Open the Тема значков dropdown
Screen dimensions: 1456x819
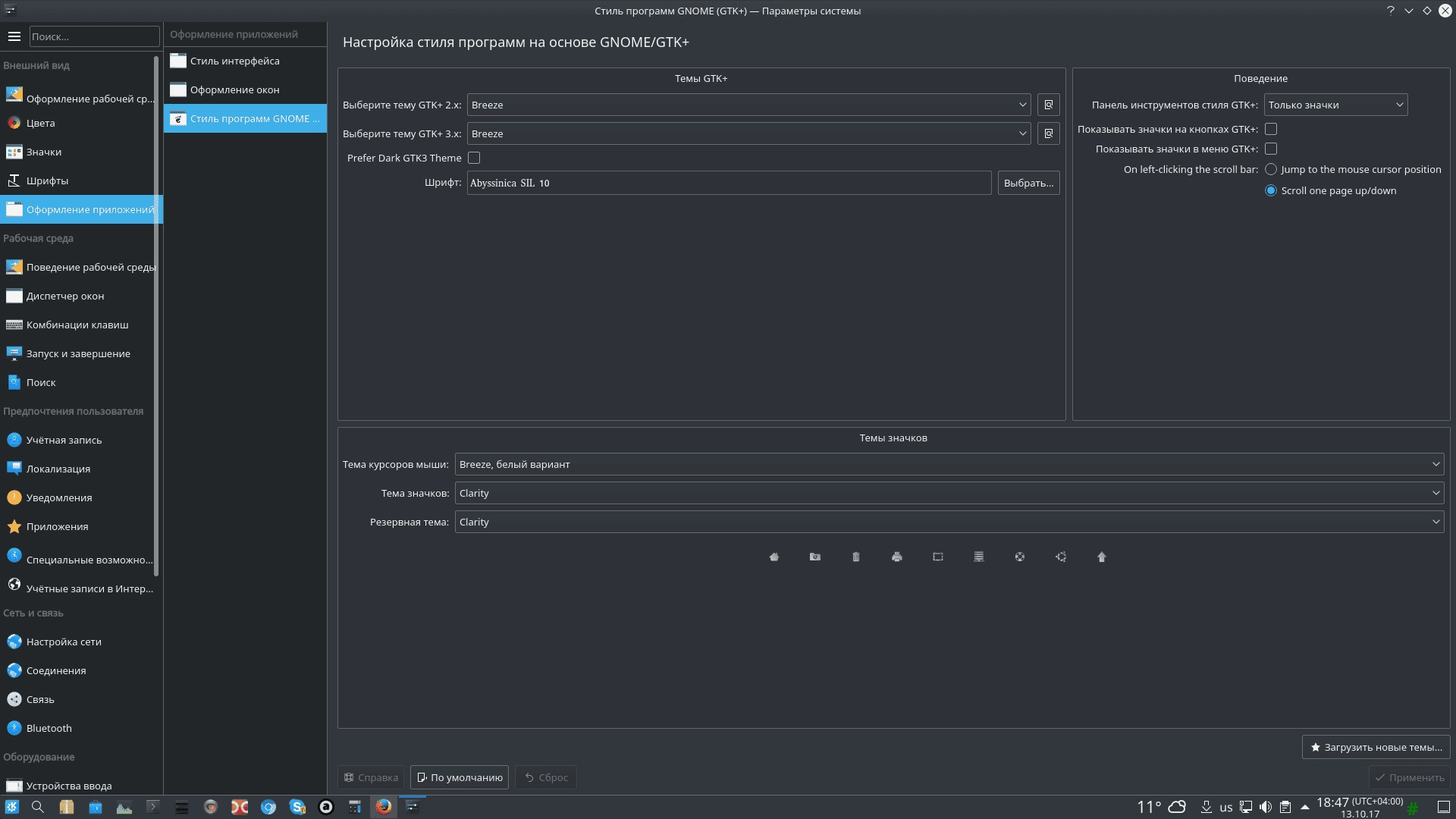pos(949,493)
